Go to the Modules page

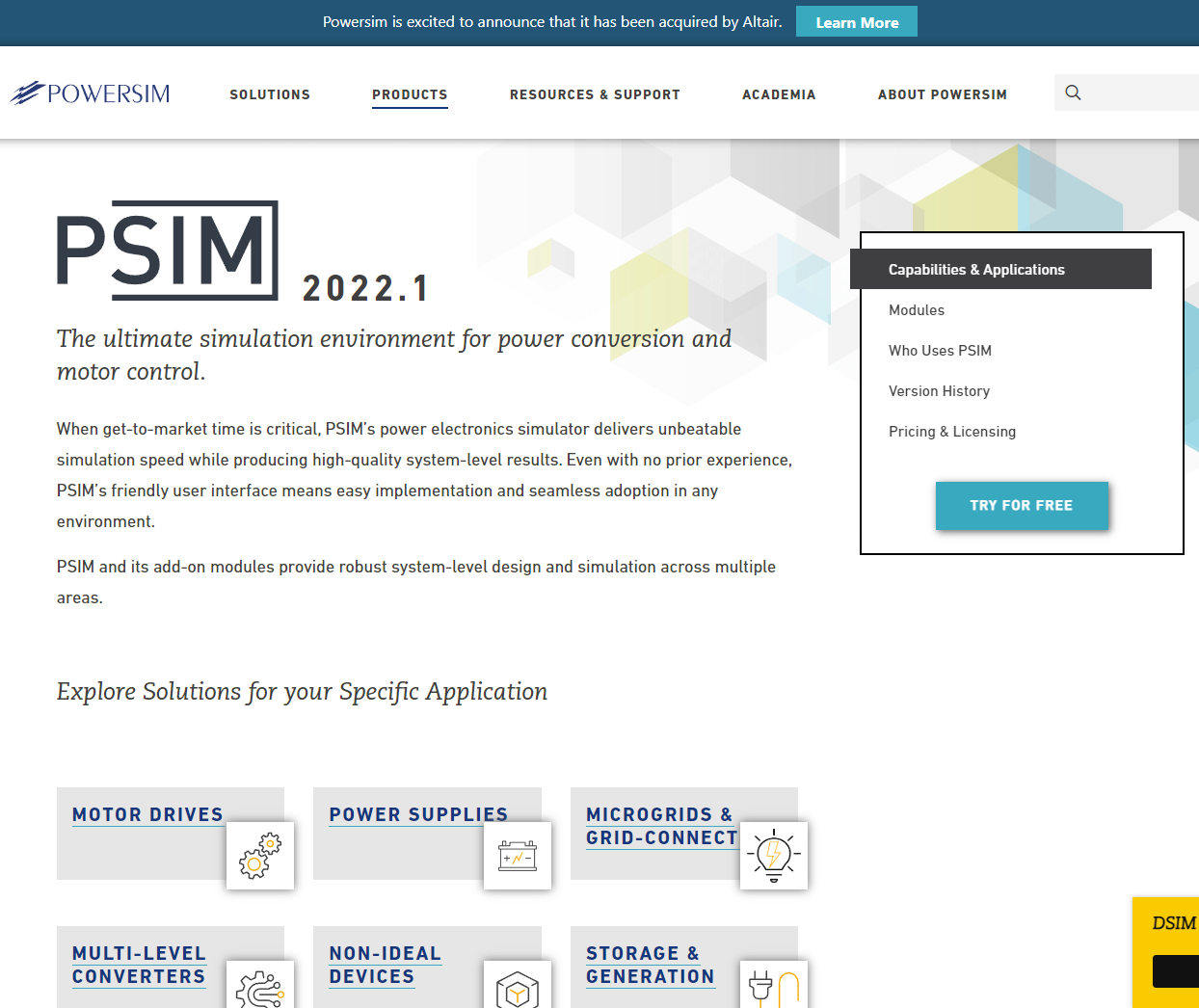point(917,310)
